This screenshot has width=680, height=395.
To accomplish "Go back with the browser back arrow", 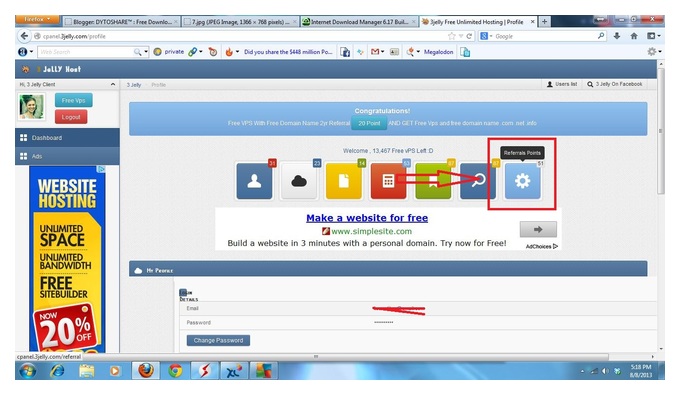I will click(24, 36).
